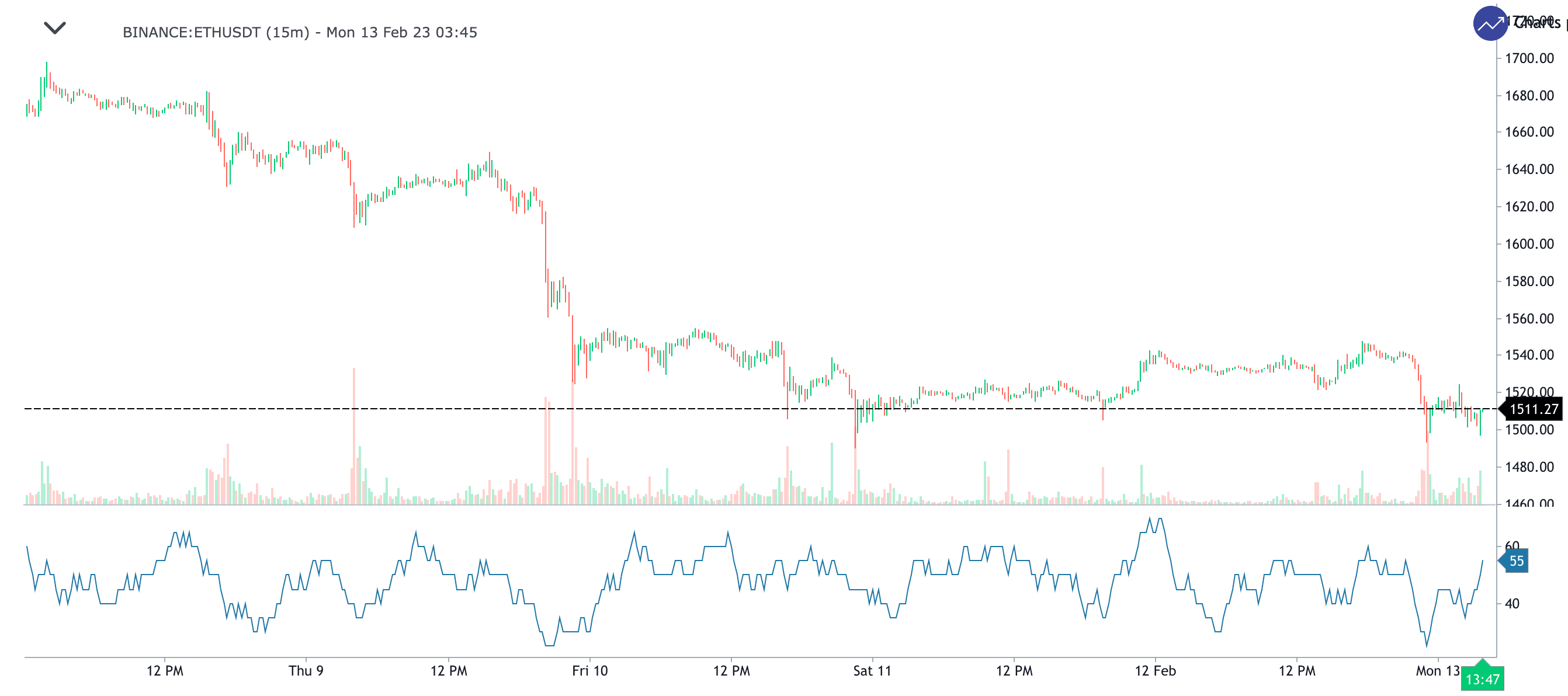
Task: Click the blue trending-arrow Charts logo icon
Action: tap(1490, 24)
